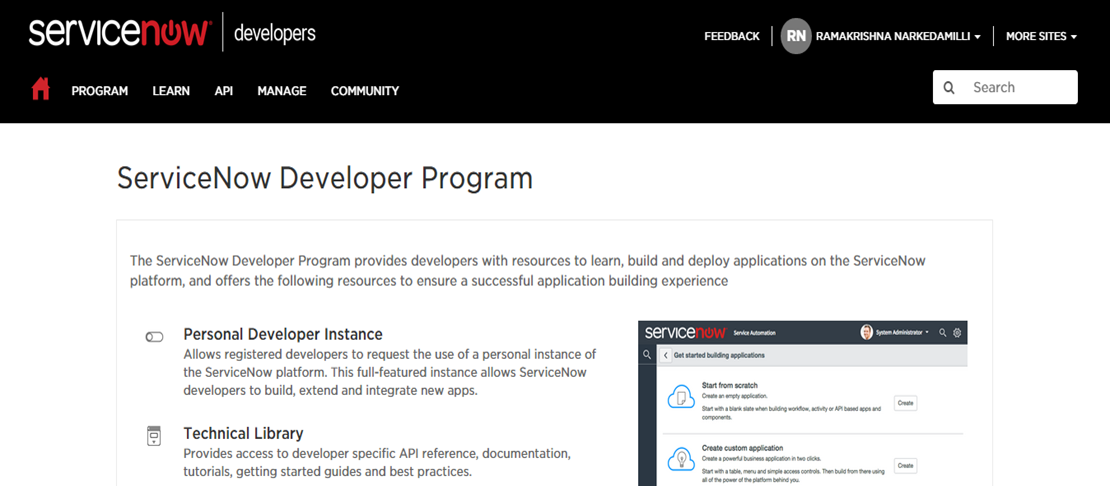Open the API menu
This screenshot has width=1110, height=486.
tap(224, 91)
